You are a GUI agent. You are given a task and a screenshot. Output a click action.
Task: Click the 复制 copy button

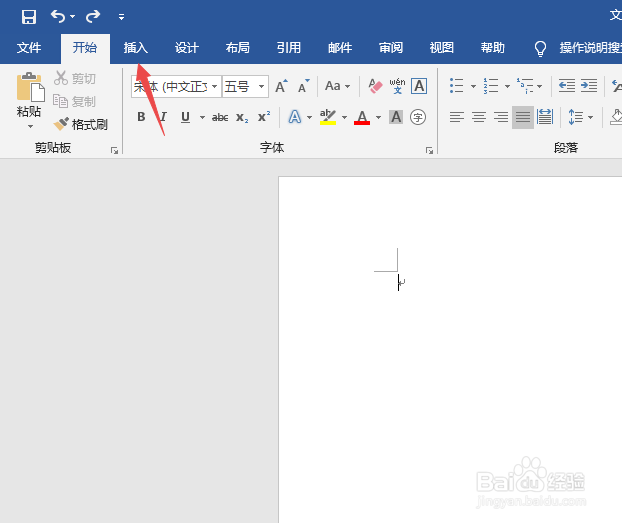74,102
